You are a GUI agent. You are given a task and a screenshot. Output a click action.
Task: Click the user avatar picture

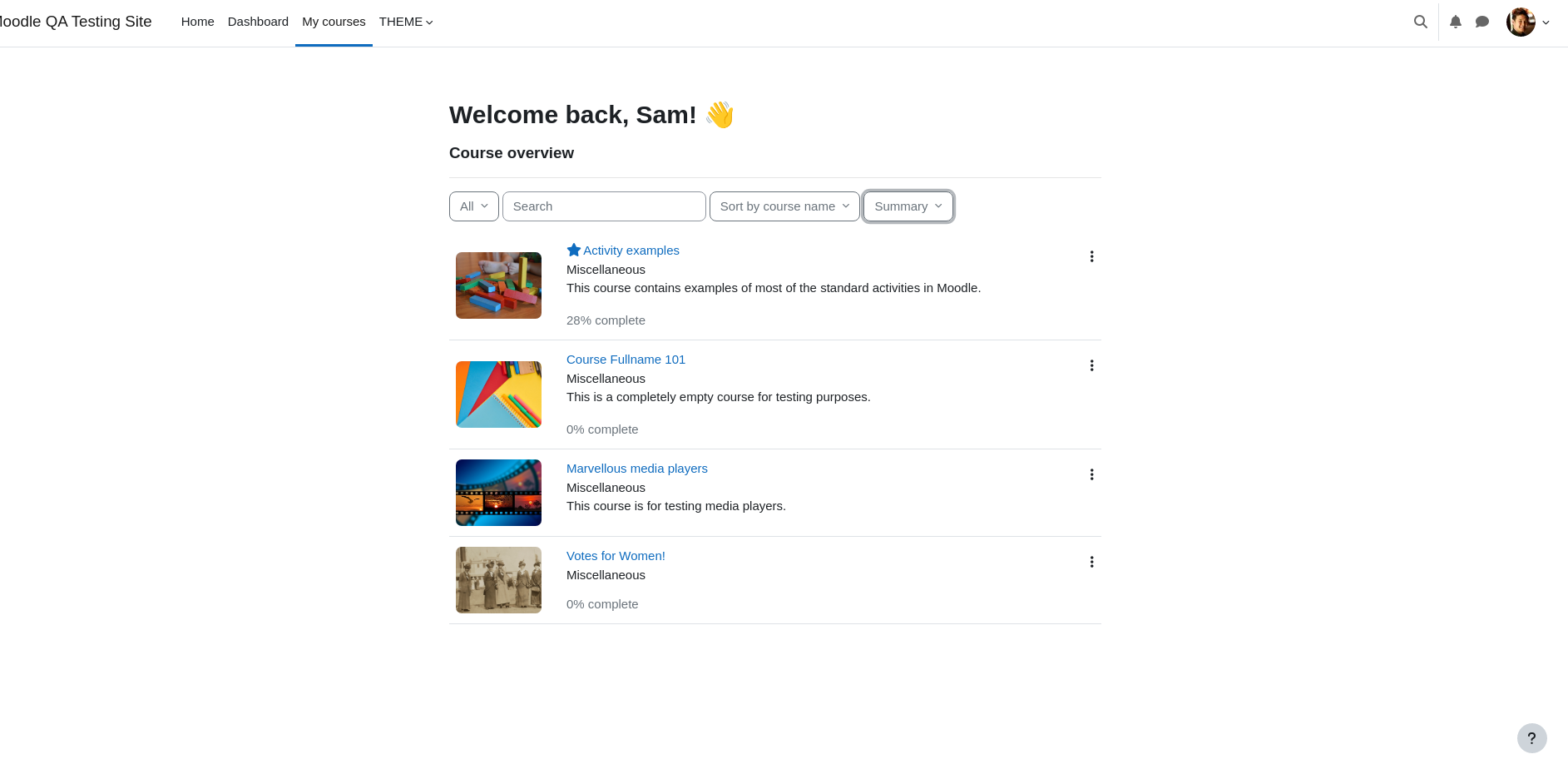(1521, 22)
